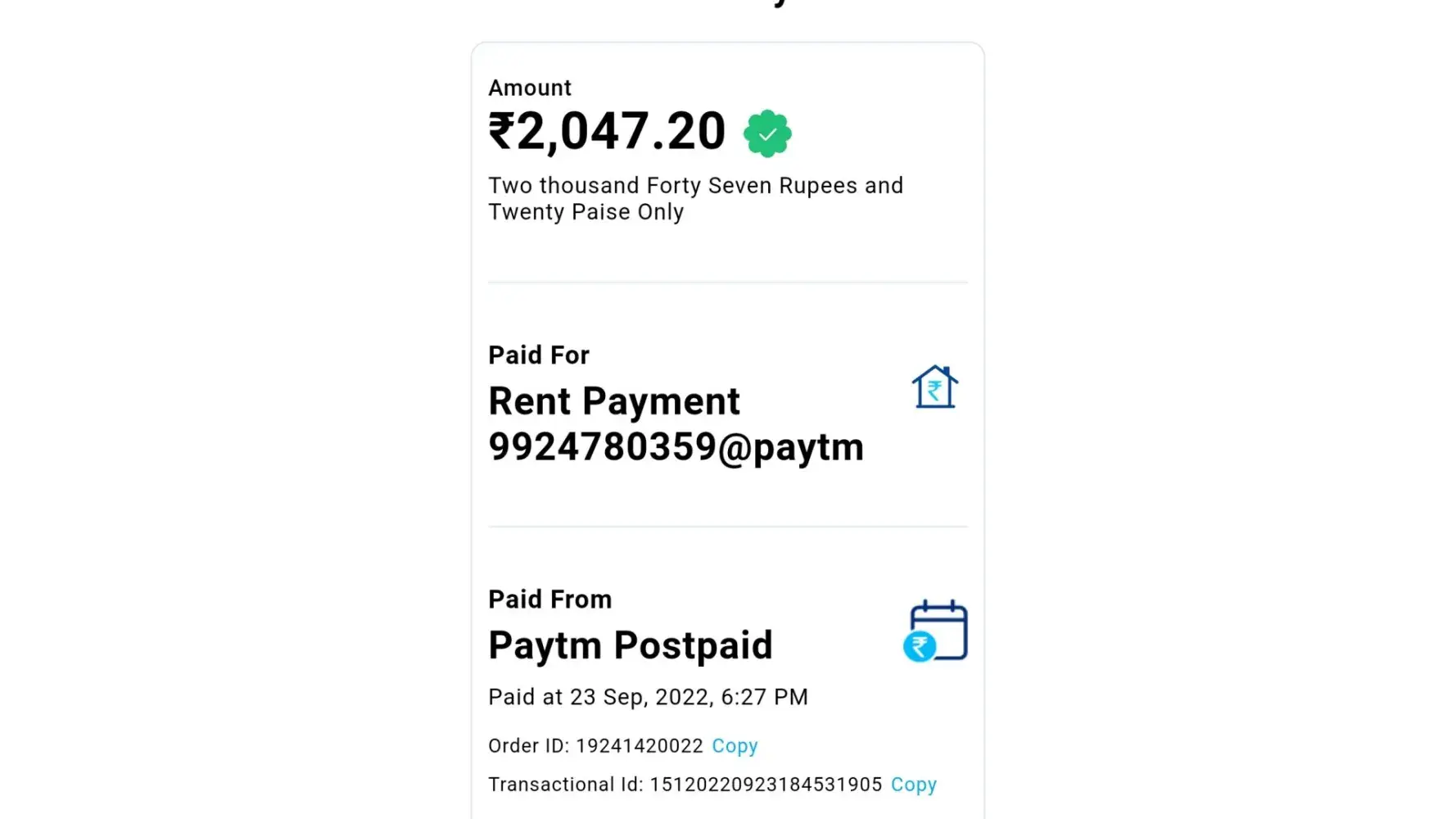Select the Order ID number 19241420022
The height and width of the screenshot is (819, 1456).
pos(639,746)
